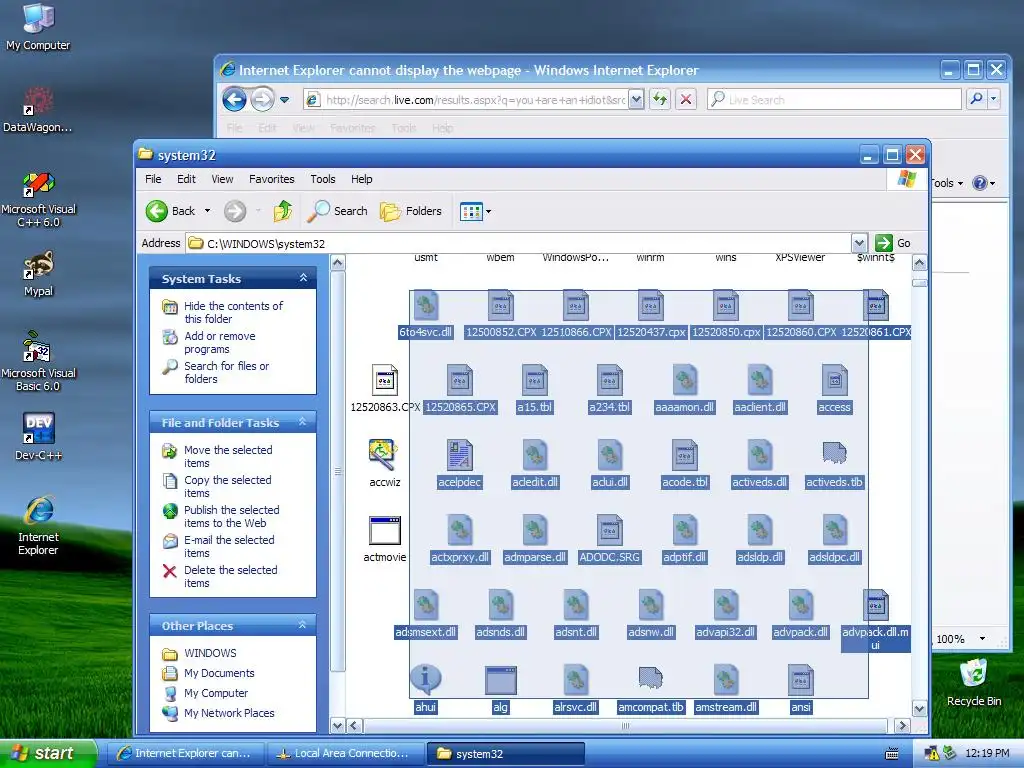
Task: Open the View menu
Action: coord(222,179)
